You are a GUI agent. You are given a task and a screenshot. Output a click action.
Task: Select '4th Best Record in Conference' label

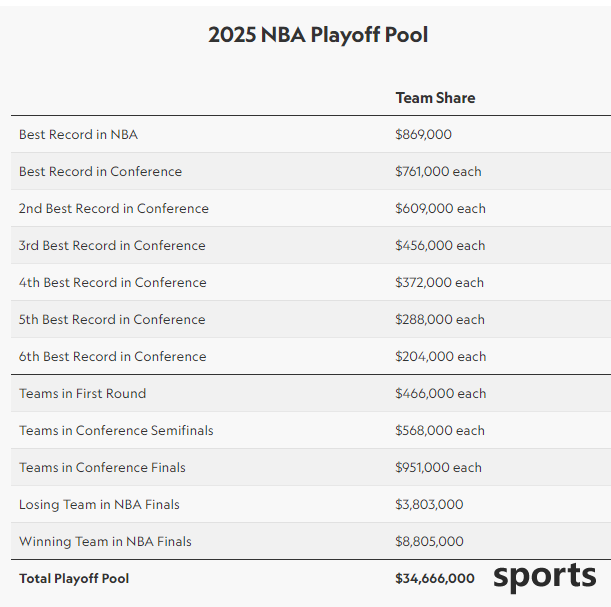(x=113, y=282)
